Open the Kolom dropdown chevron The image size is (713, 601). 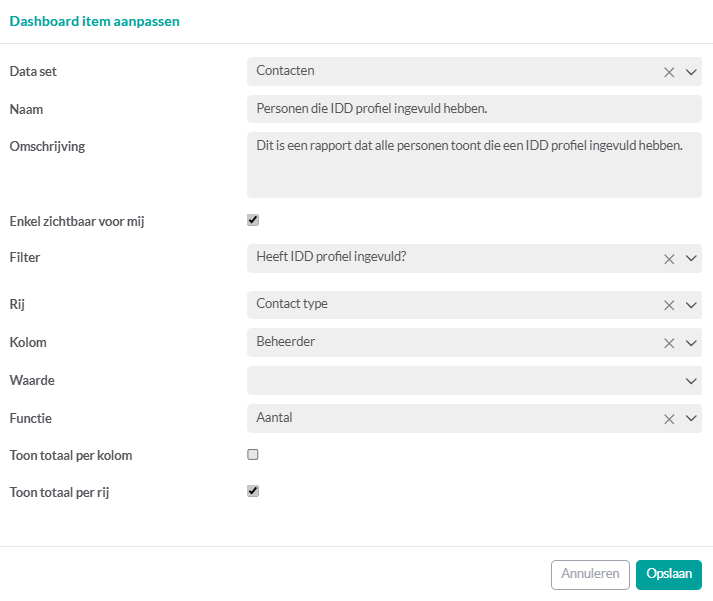pos(691,343)
